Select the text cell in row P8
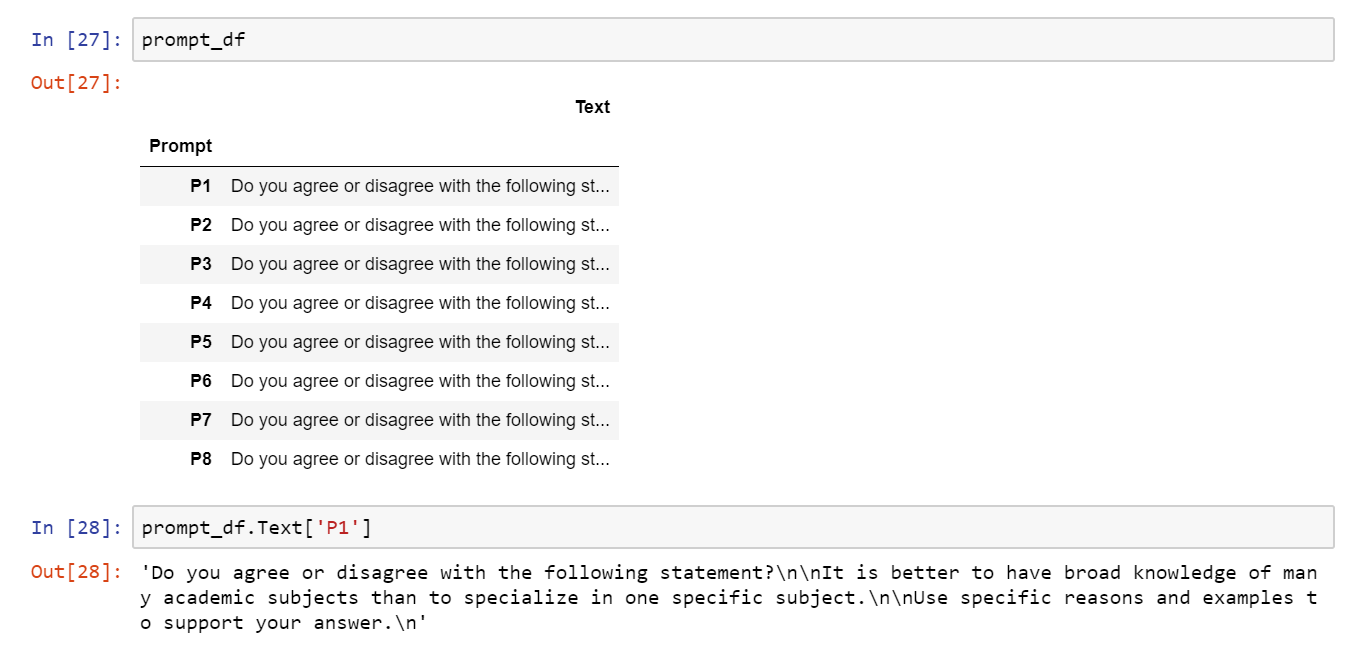1353x655 pixels. pos(420,459)
